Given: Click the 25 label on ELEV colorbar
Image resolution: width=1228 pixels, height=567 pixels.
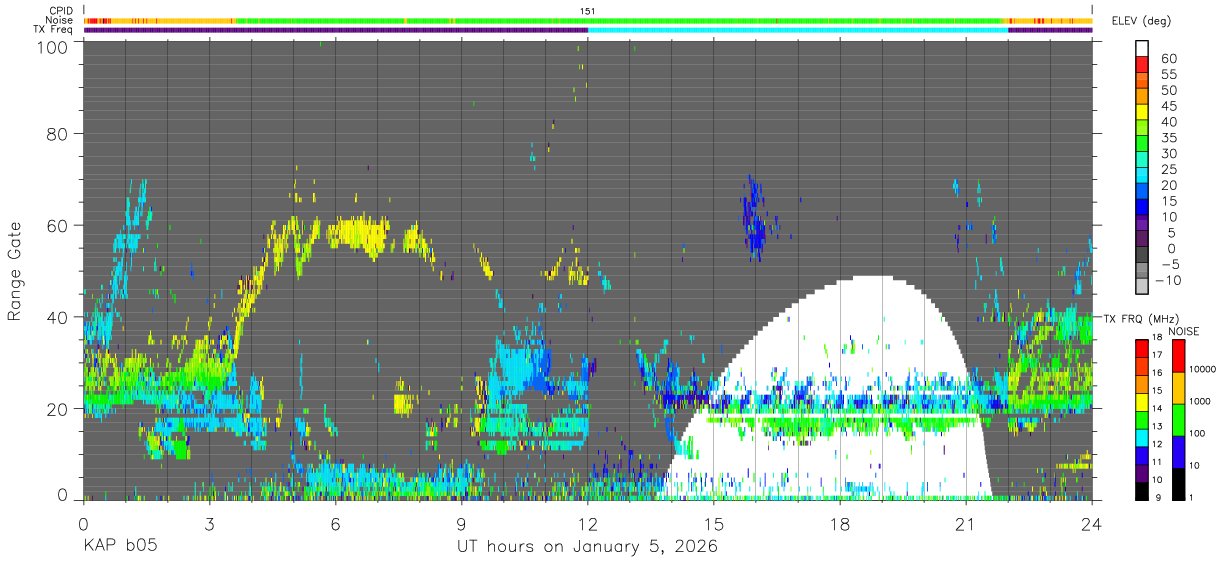Looking at the screenshot, I should click(1168, 169).
